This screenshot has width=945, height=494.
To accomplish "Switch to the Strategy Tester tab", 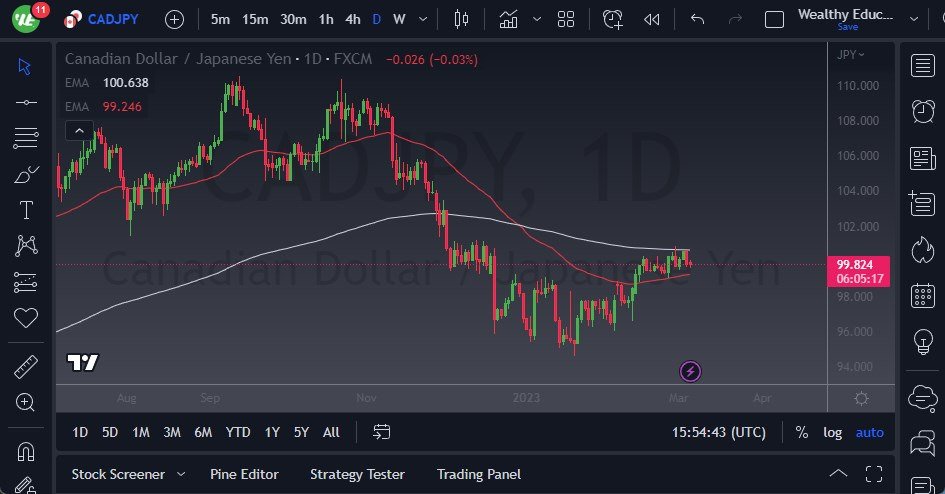I will click(357, 474).
